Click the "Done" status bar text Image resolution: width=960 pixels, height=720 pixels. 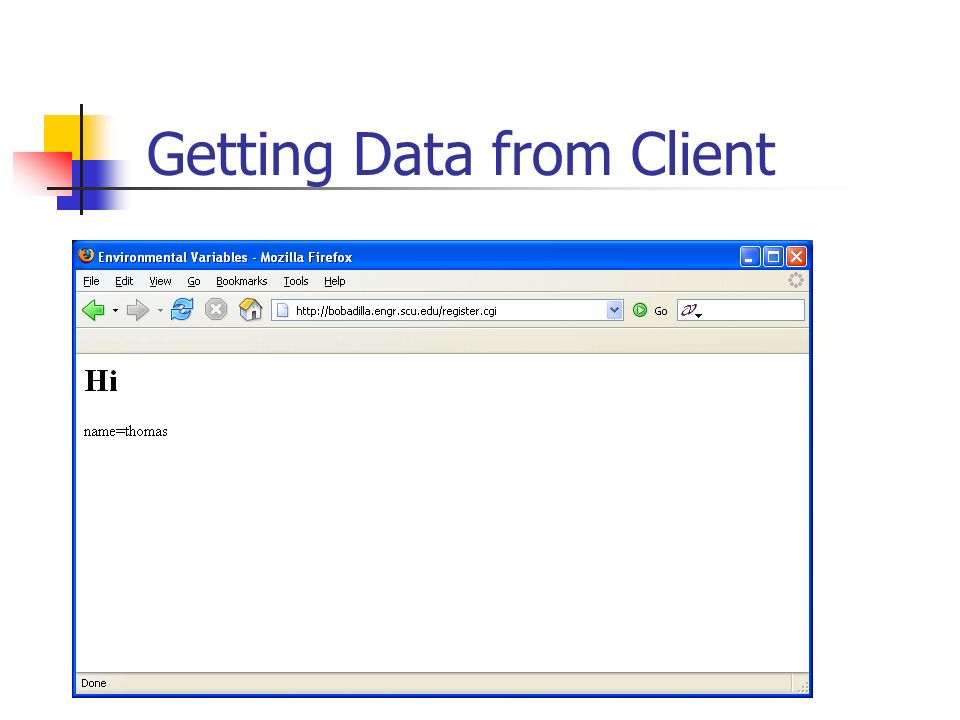94,683
